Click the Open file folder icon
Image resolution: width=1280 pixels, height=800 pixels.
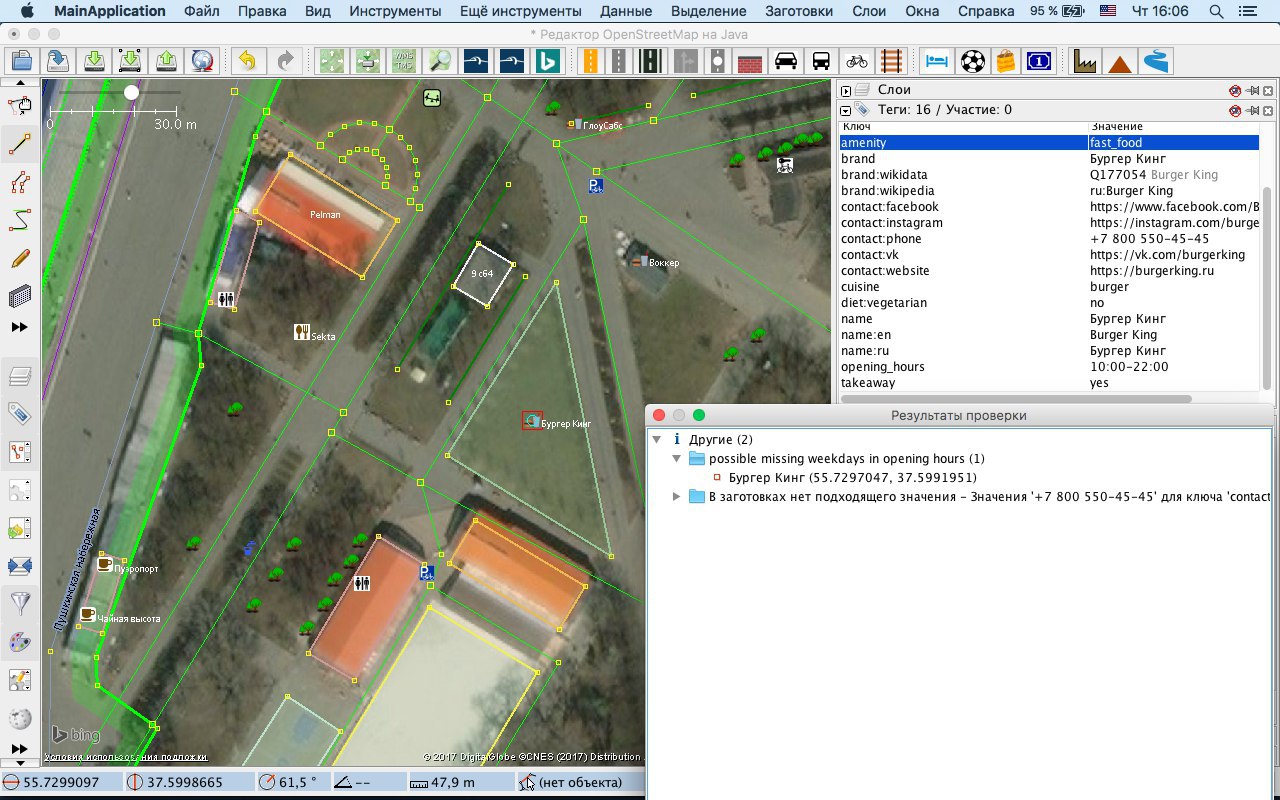[21, 61]
